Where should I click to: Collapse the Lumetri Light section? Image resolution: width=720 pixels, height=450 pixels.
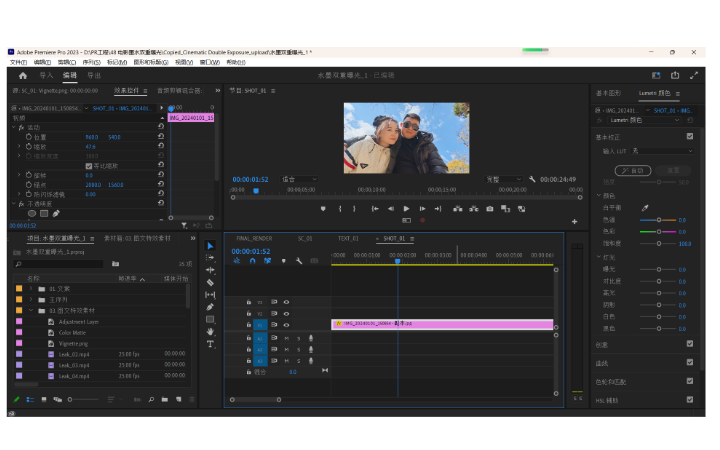[599, 257]
